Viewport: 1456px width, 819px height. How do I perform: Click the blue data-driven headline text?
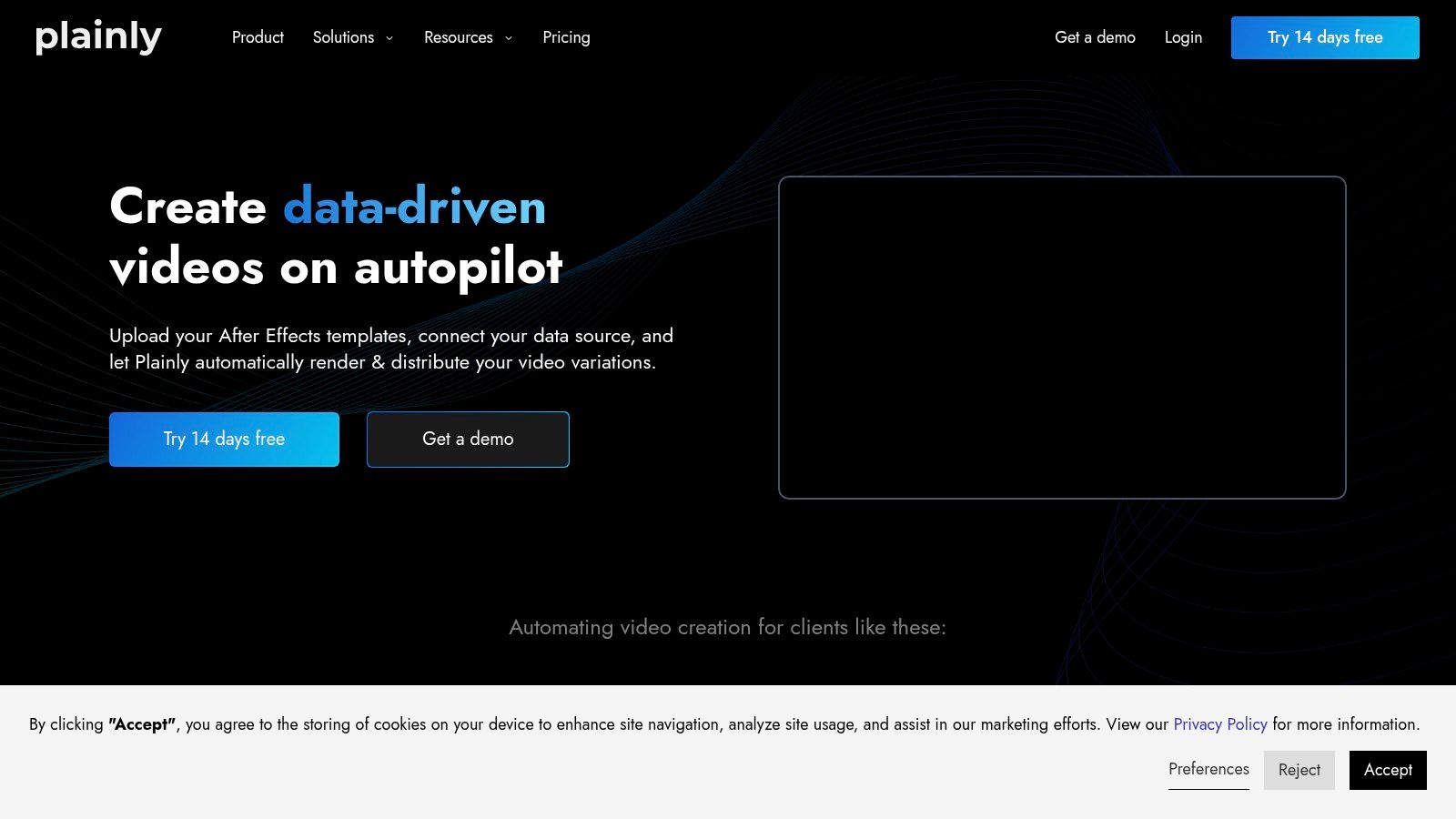[414, 207]
